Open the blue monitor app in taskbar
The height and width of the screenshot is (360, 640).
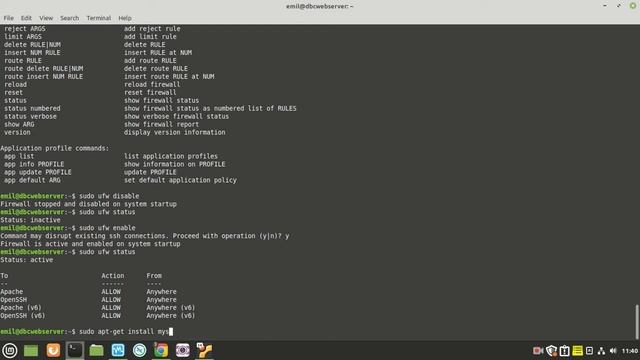point(118,350)
